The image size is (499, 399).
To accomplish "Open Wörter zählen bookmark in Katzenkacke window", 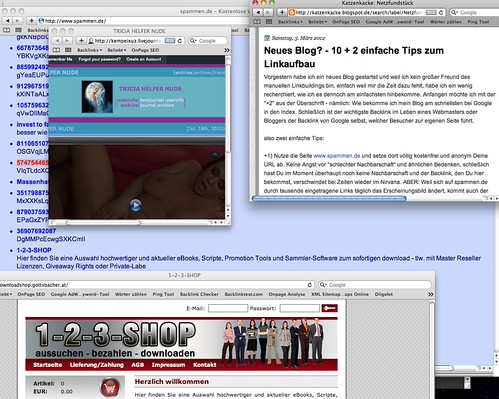I will tap(446, 22).
